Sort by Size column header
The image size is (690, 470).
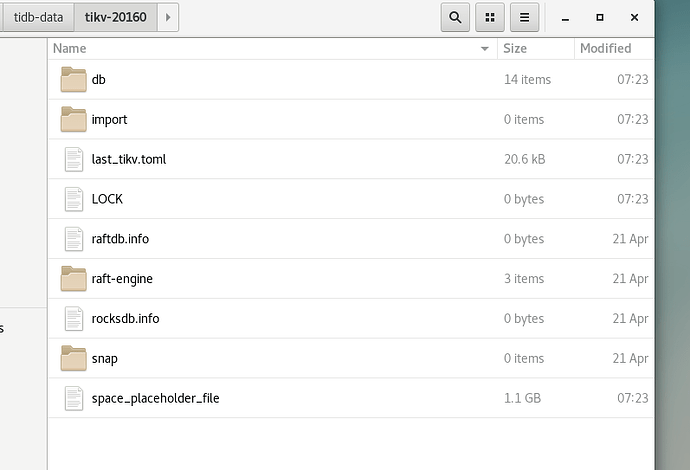tap(536, 48)
